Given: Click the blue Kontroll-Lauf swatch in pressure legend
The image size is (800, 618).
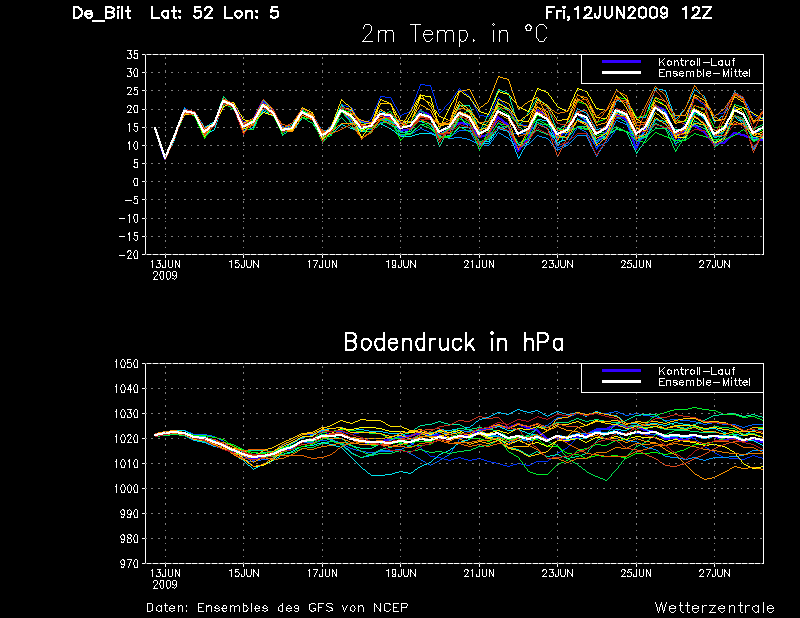Looking at the screenshot, I should (621, 371).
